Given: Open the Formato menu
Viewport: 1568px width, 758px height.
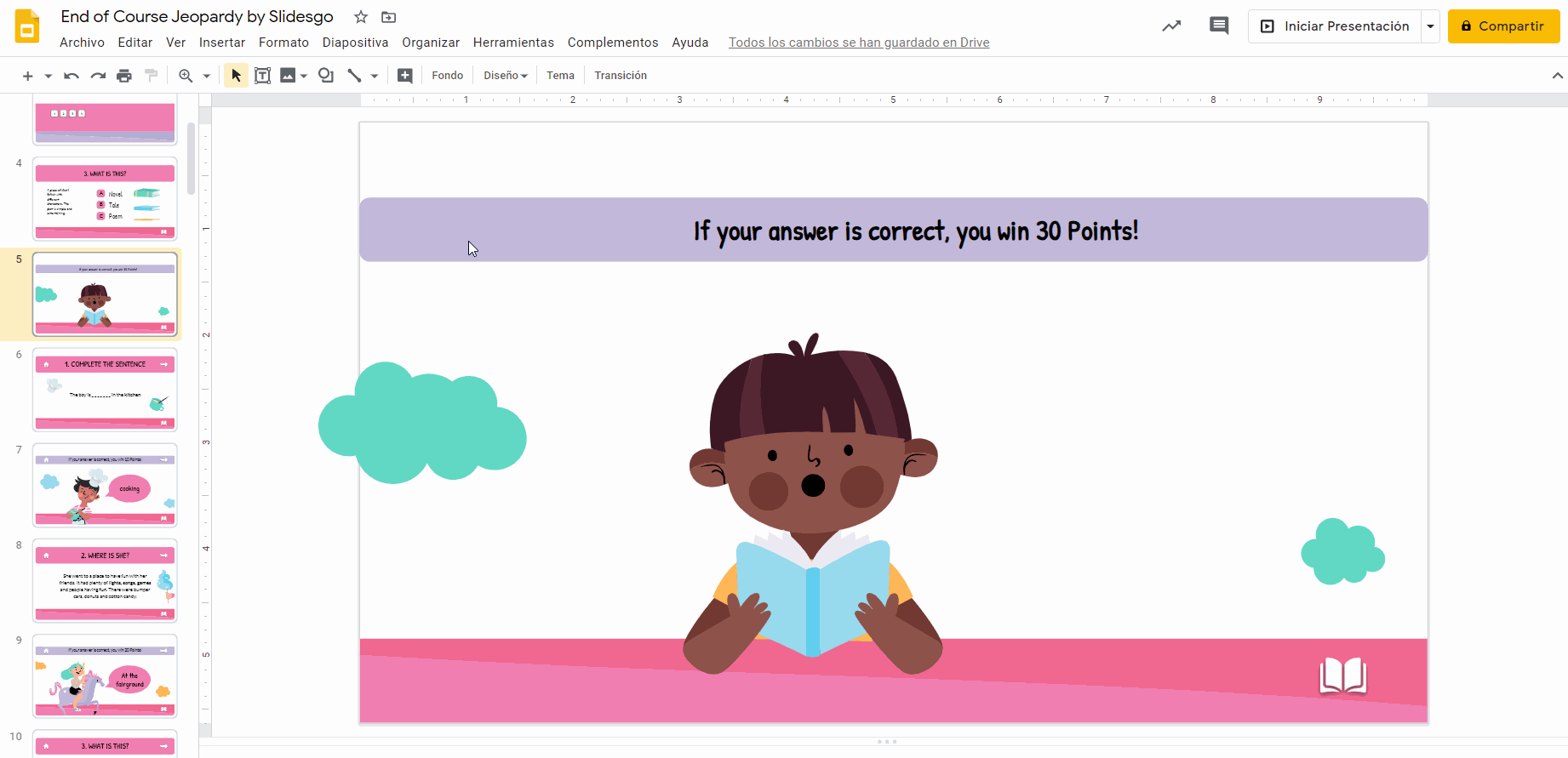Looking at the screenshot, I should pyautogui.click(x=284, y=43).
